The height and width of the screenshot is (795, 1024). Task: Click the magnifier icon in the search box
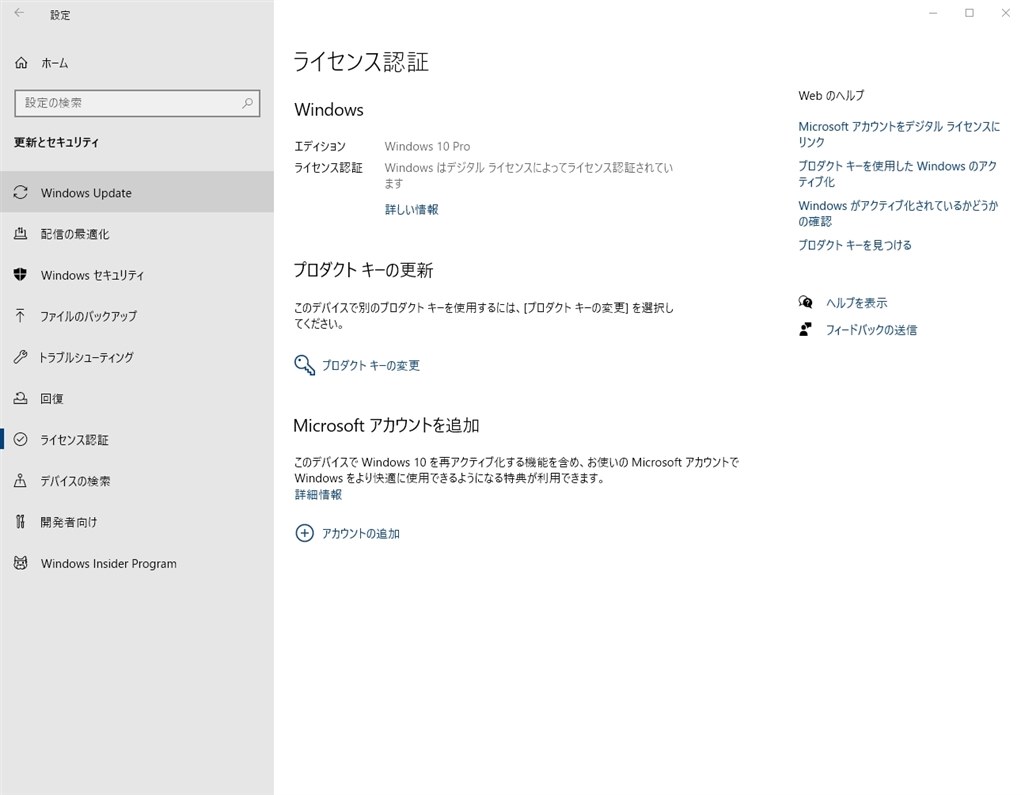coord(246,103)
